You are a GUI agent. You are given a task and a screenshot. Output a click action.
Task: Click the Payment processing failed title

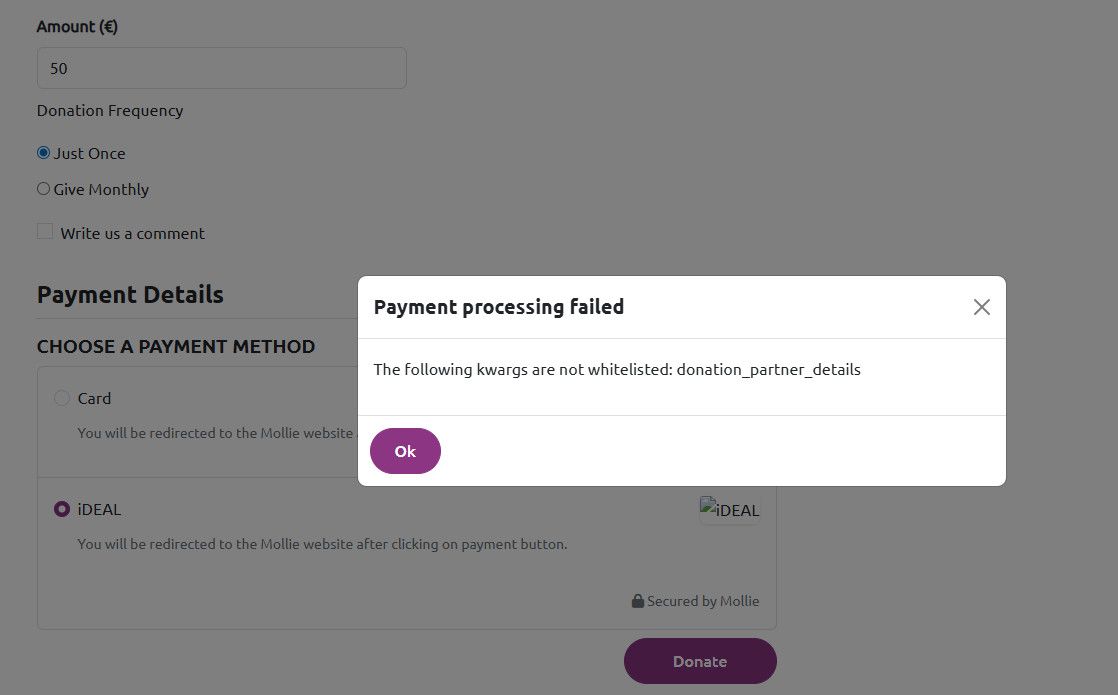tap(498, 307)
